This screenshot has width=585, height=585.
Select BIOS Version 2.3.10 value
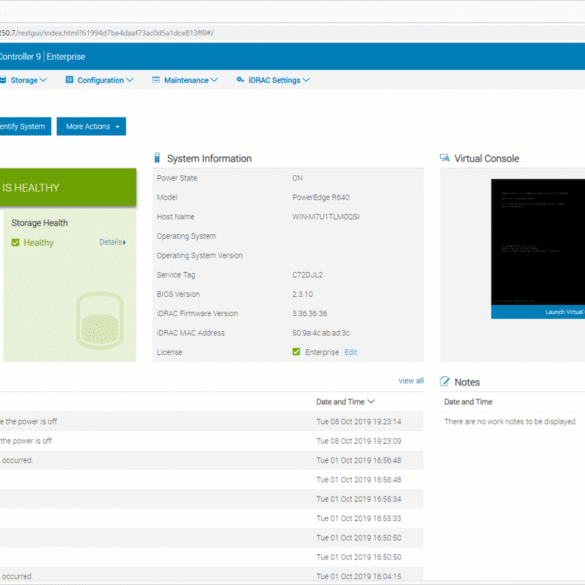303,294
